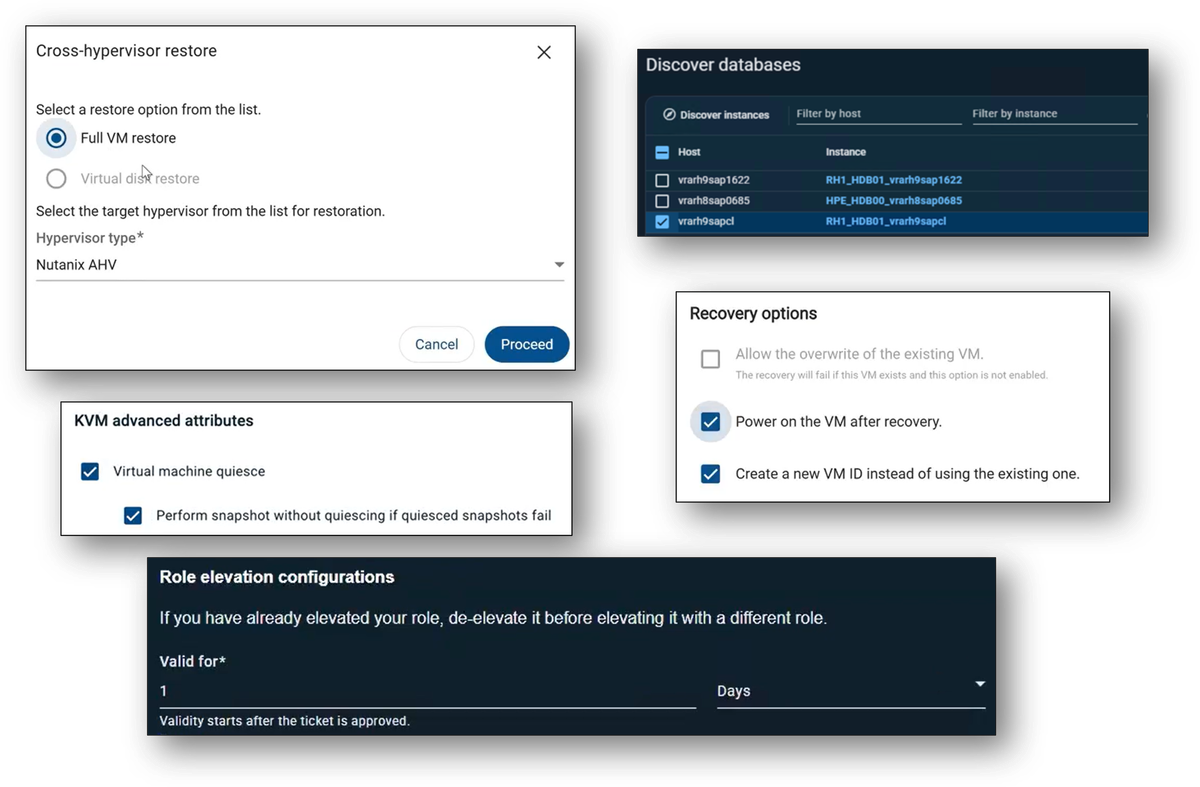This screenshot has width=1200, height=787.
Task: Toggle the select-all Host header checkbox
Action: [662, 153]
